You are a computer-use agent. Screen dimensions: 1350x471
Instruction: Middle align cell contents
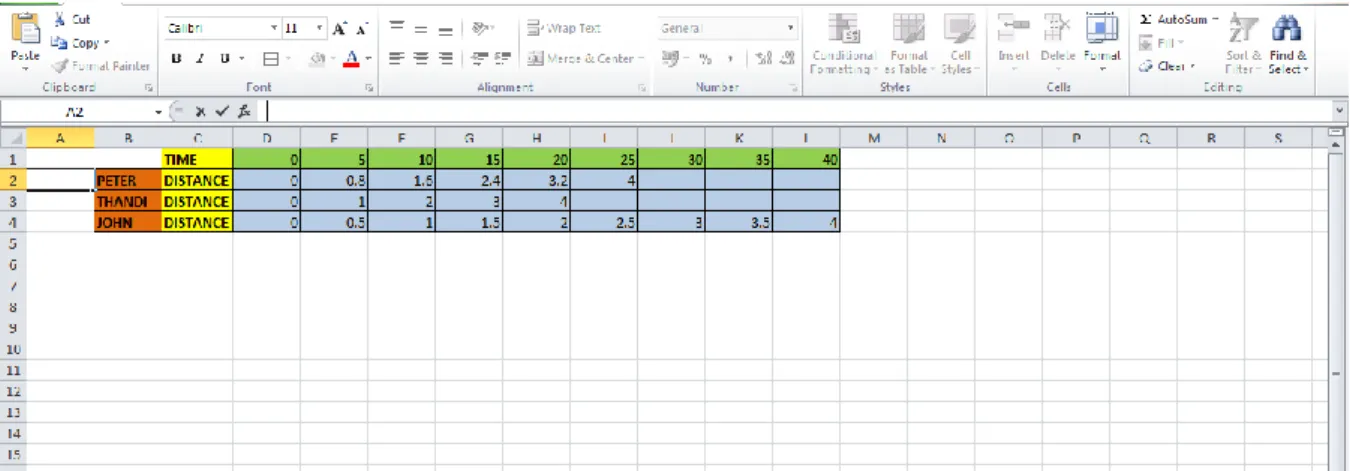420,29
